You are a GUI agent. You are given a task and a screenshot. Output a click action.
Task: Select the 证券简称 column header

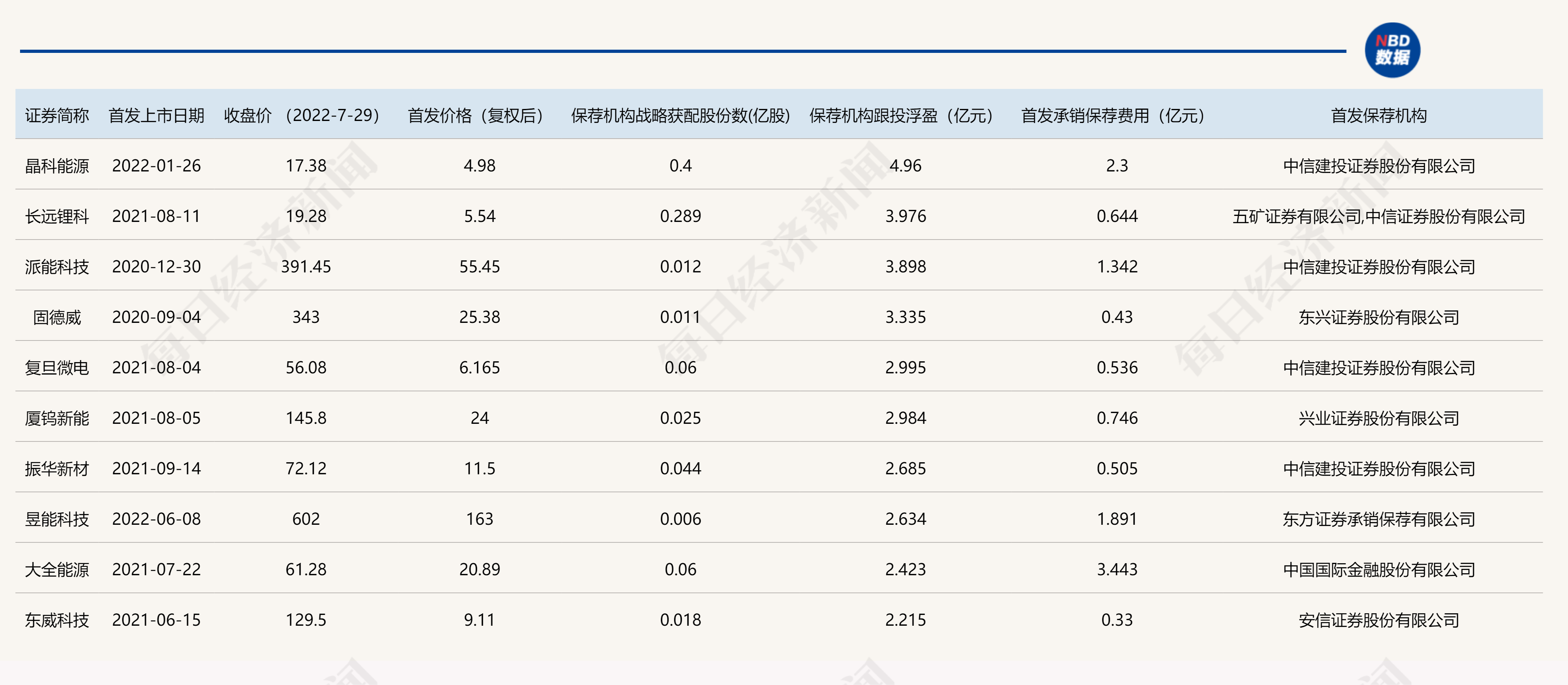pyautogui.click(x=57, y=116)
